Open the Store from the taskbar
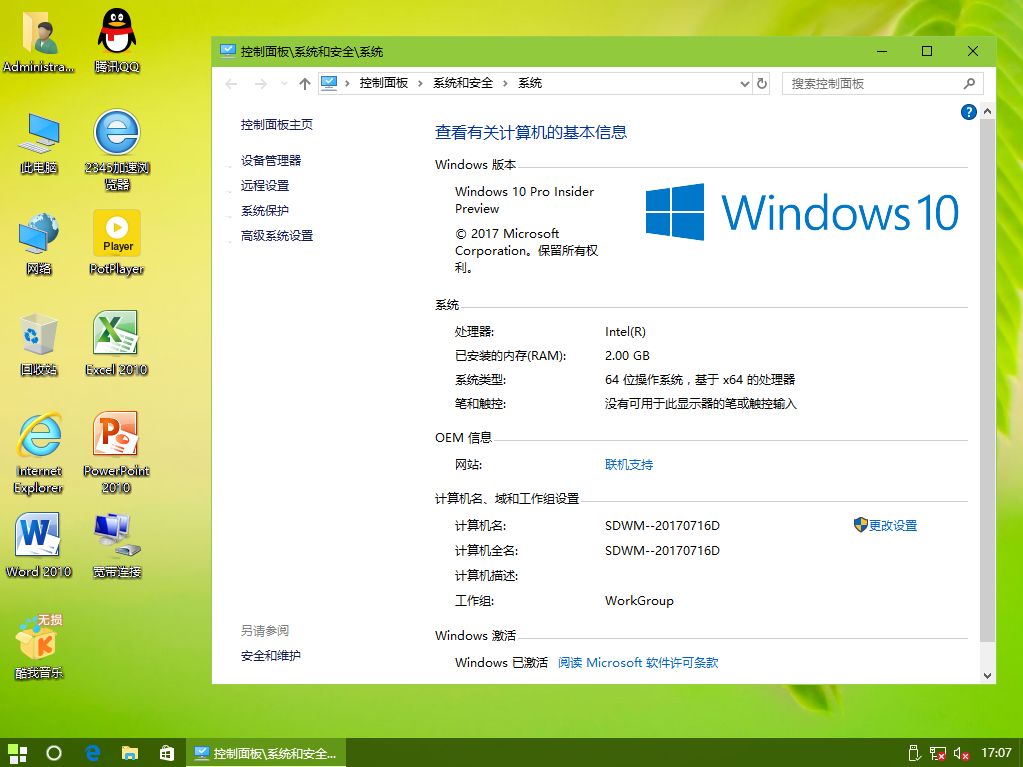This screenshot has height=767, width=1023. point(167,753)
